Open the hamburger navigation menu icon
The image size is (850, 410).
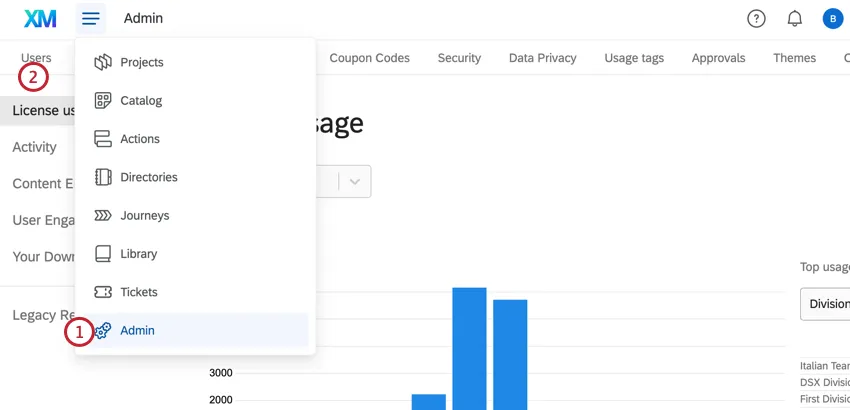tap(91, 18)
